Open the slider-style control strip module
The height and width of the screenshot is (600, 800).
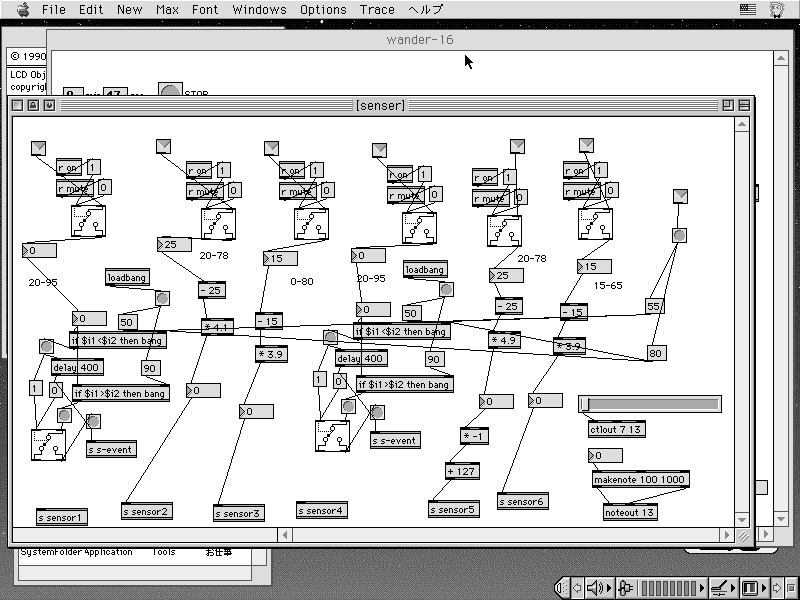[x=723, y=588]
